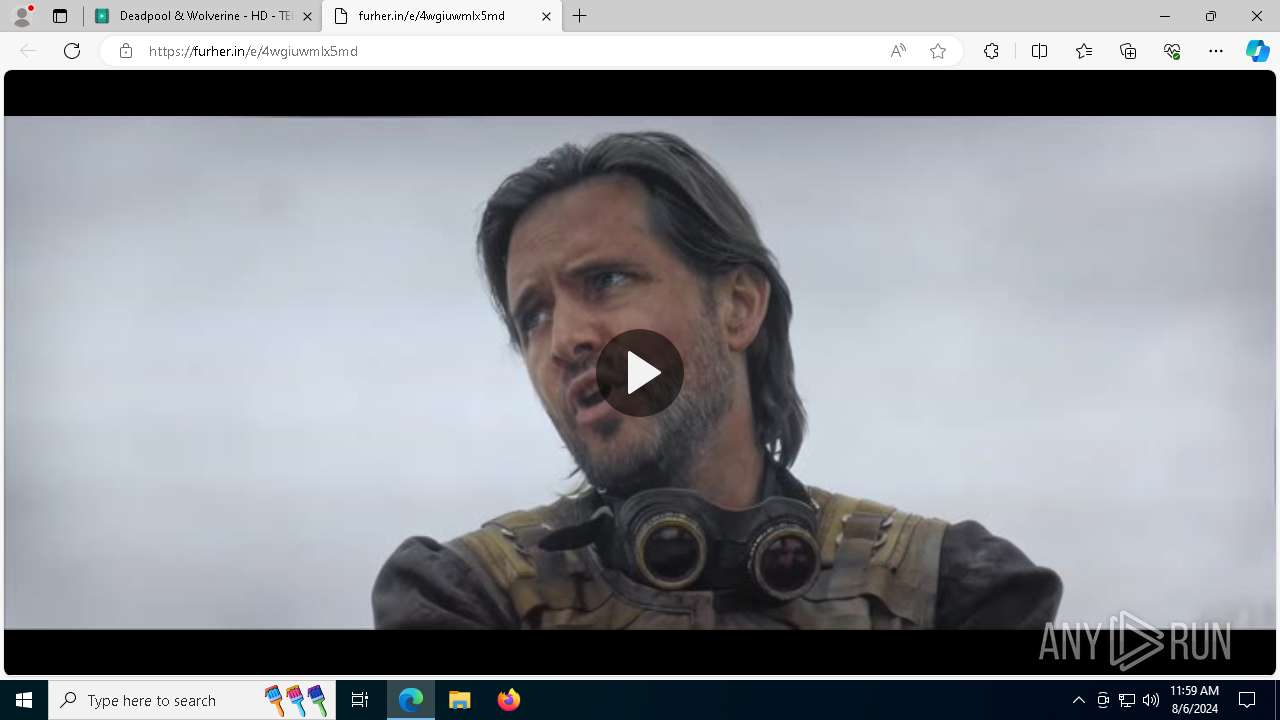Open the Collections icon

pos(1128,51)
